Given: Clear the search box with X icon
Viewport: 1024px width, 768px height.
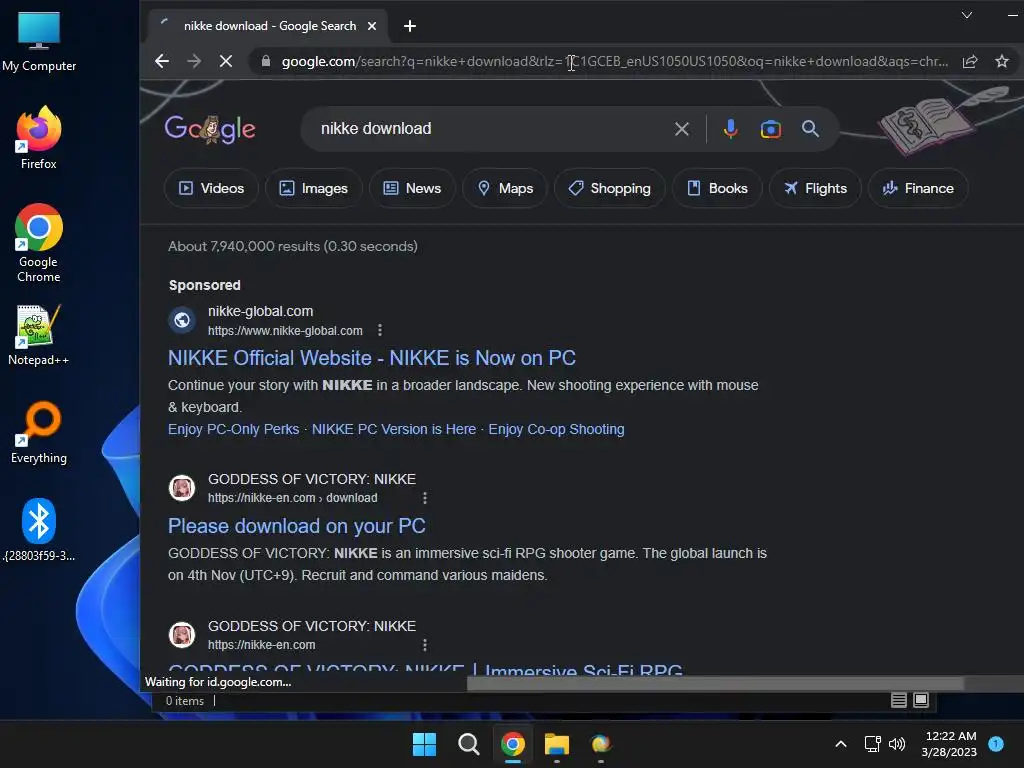Looking at the screenshot, I should point(681,129).
